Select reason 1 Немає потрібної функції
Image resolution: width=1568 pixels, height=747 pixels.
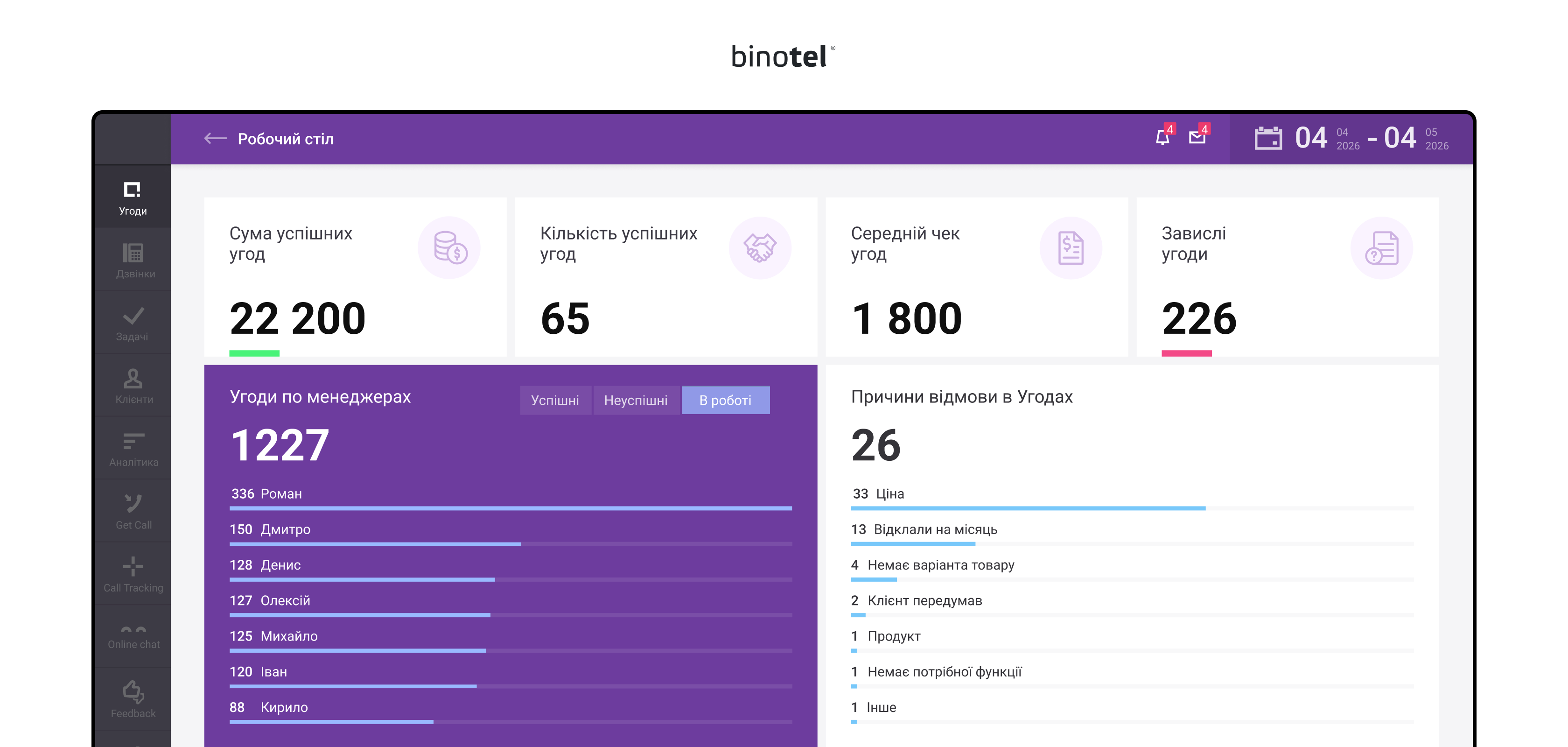point(1132,677)
